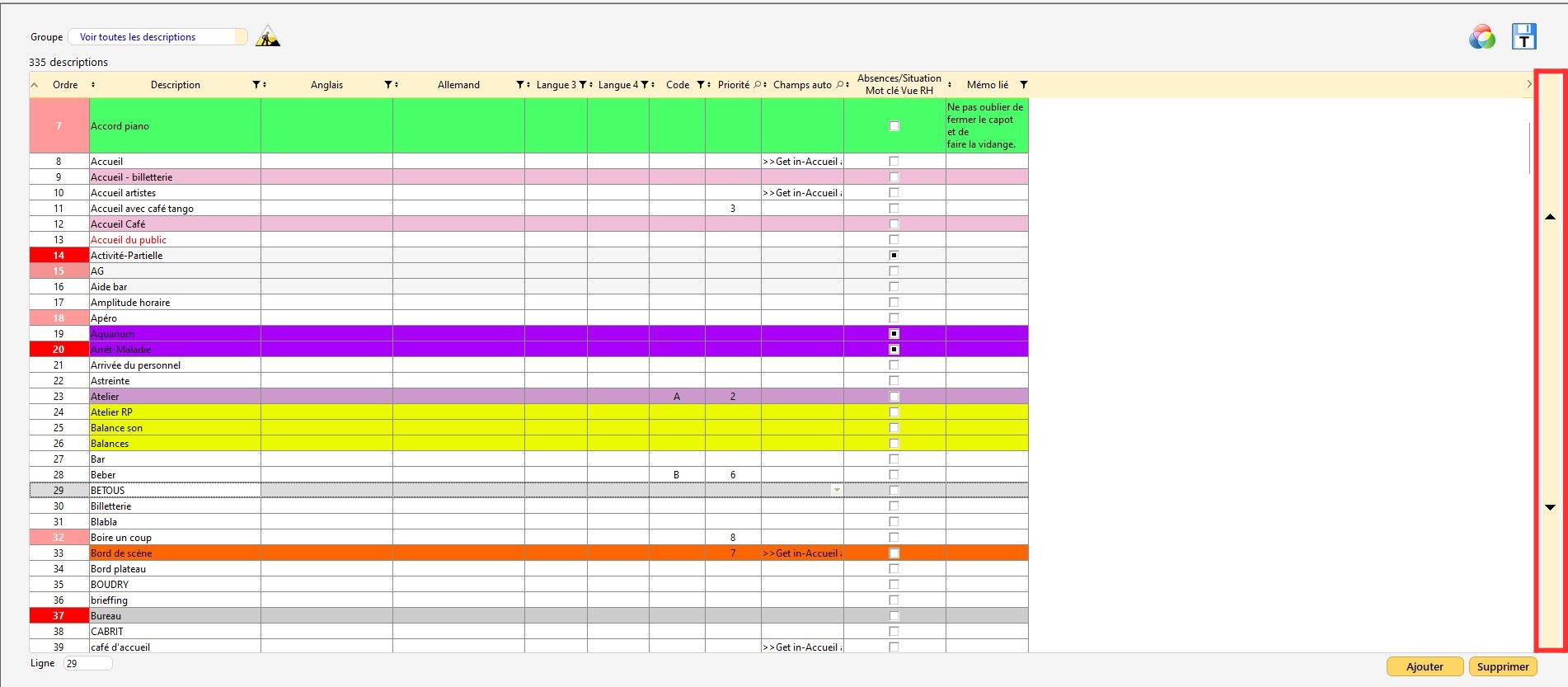Click the construction worker icon beside Groupe
This screenshot has width=1568, height=687.
tap(268, 36)
